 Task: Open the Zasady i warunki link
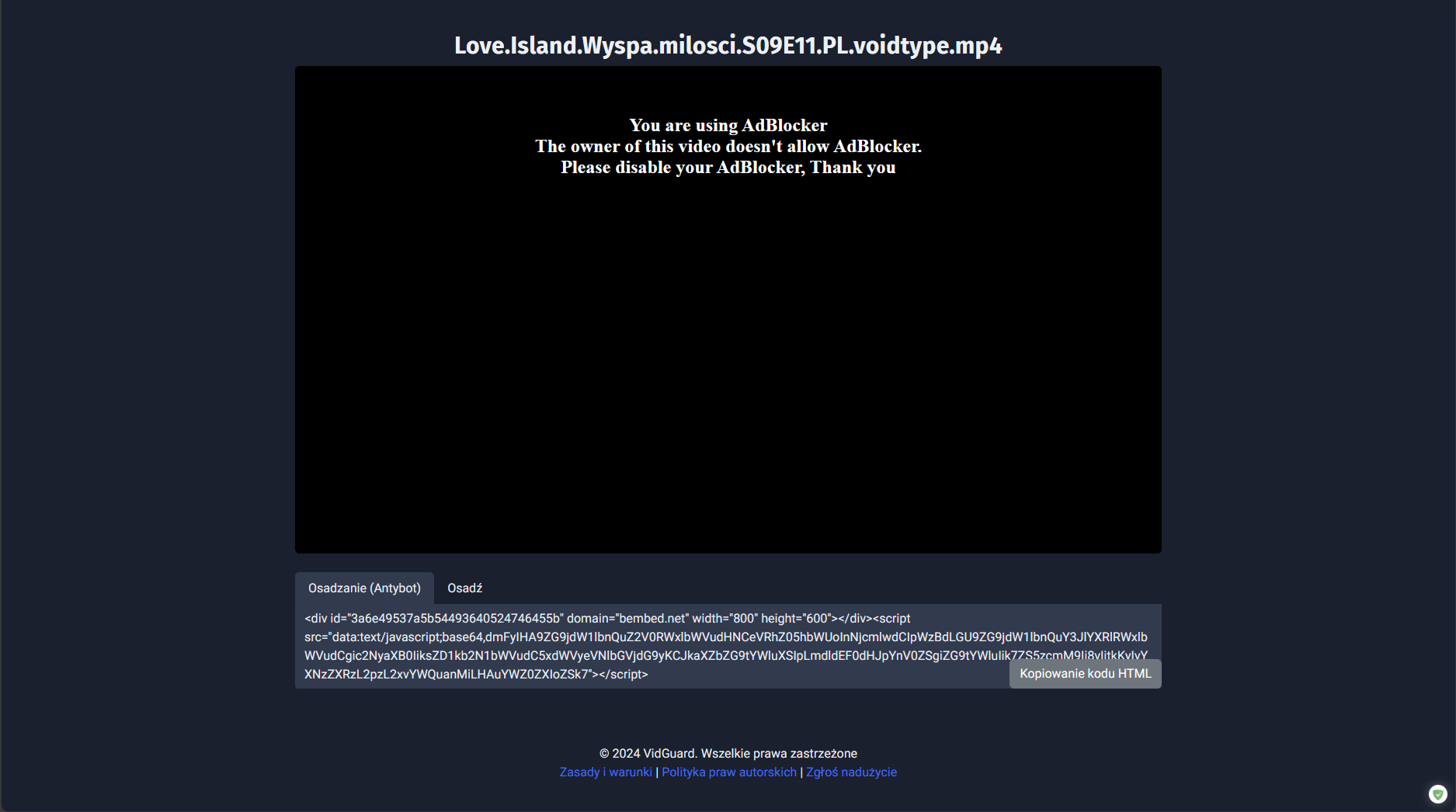coord(606,772)
